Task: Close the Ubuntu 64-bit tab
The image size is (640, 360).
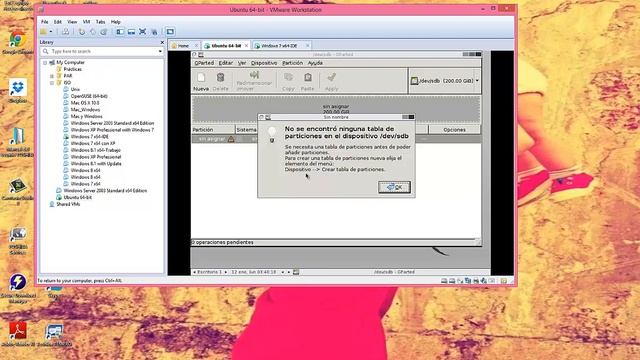Action: coord(246,46)
